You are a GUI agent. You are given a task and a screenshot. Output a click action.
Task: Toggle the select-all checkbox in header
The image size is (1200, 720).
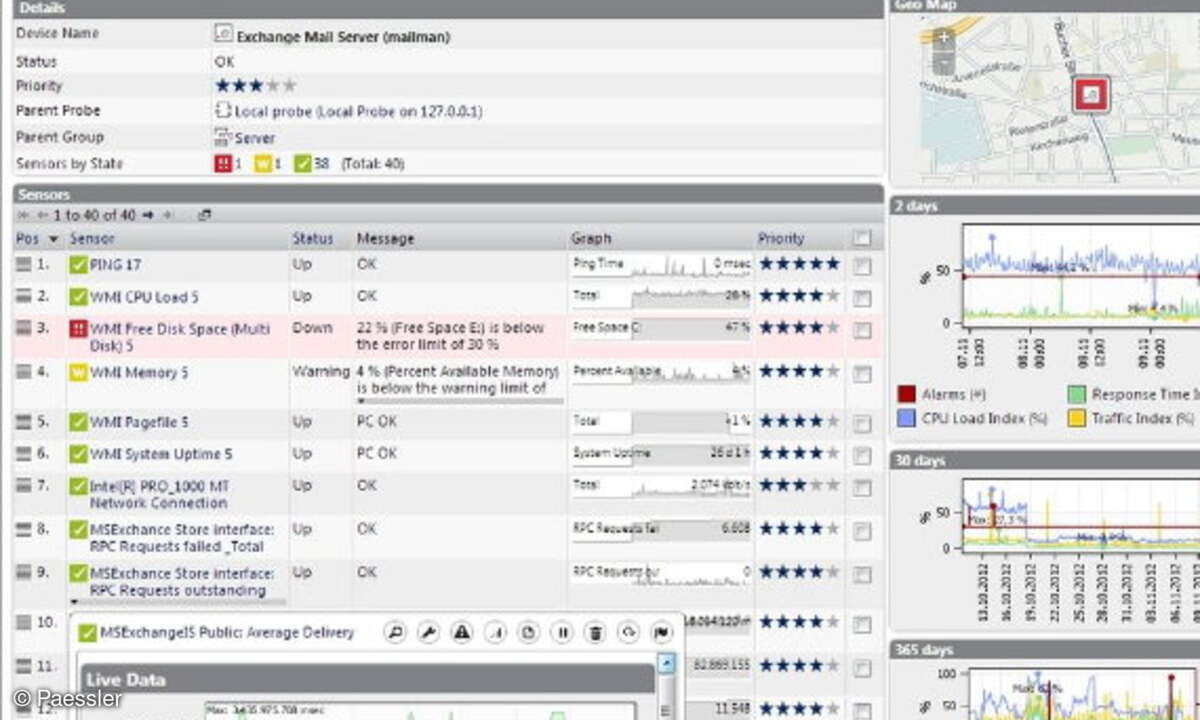tap(862, 238)
